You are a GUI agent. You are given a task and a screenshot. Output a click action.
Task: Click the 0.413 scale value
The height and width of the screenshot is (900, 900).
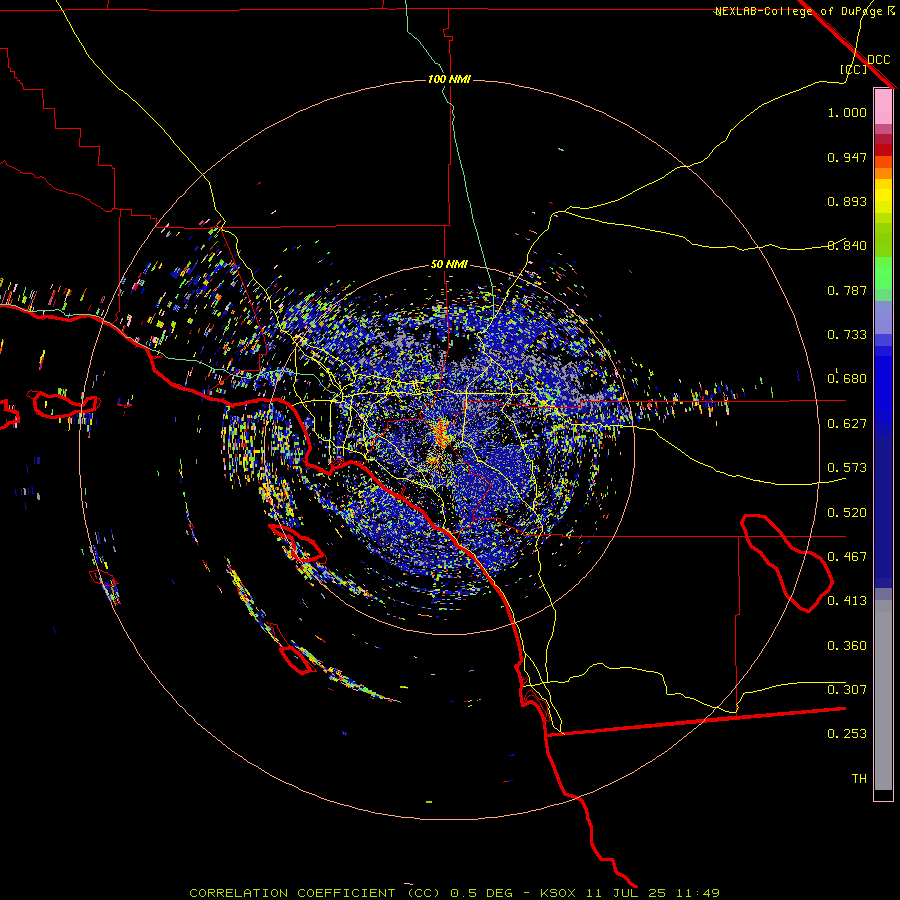click(847, 601)
